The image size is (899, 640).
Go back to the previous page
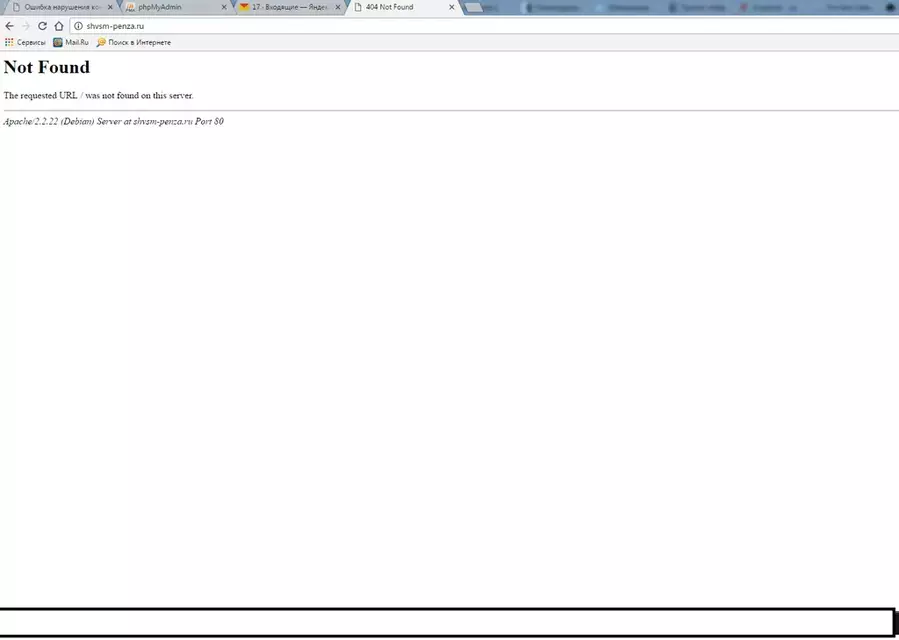(x=9, y=26)
